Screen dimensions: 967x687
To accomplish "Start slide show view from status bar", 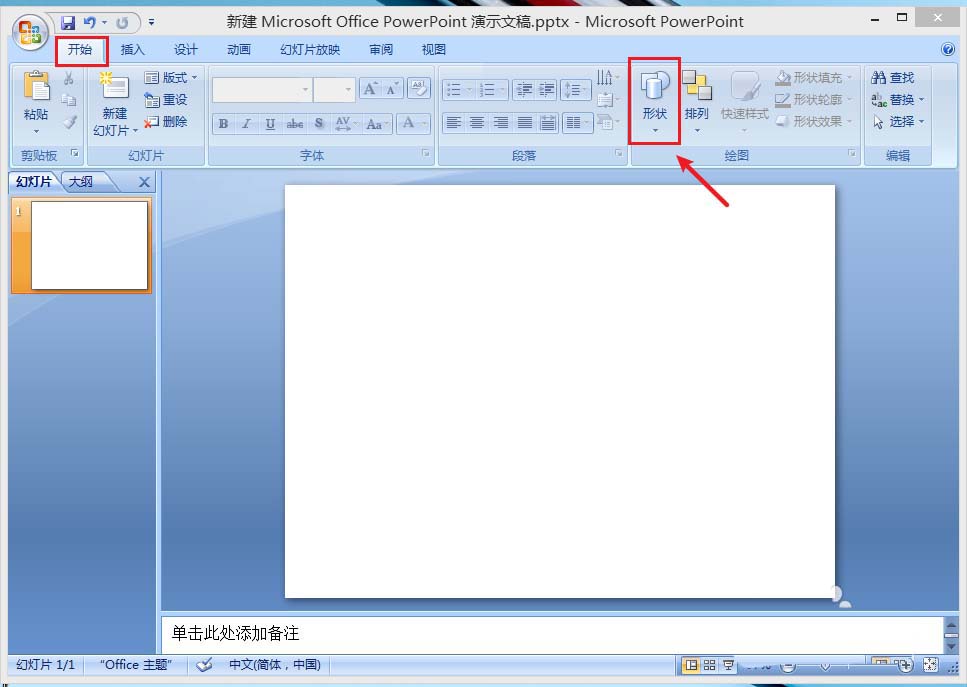I will (x=728, y=665).
